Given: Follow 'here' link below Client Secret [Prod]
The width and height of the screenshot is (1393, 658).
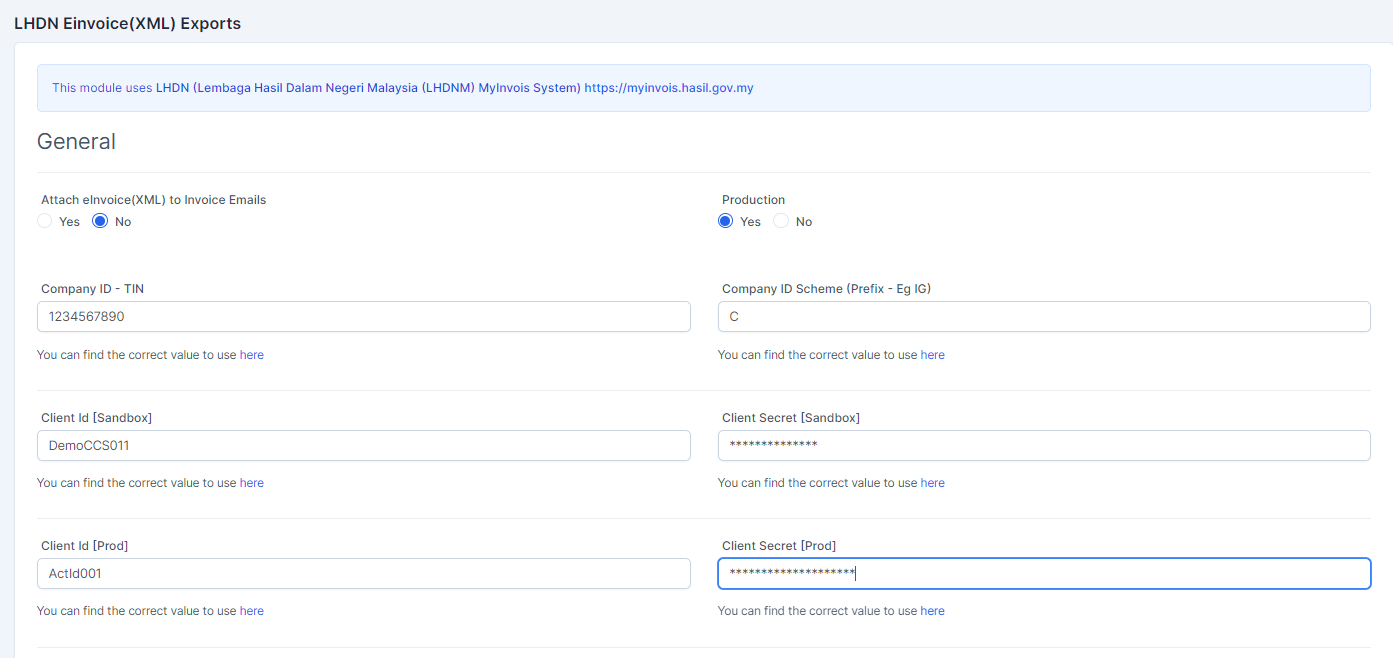Looking at the screenshot, I should tap(932, 611).
